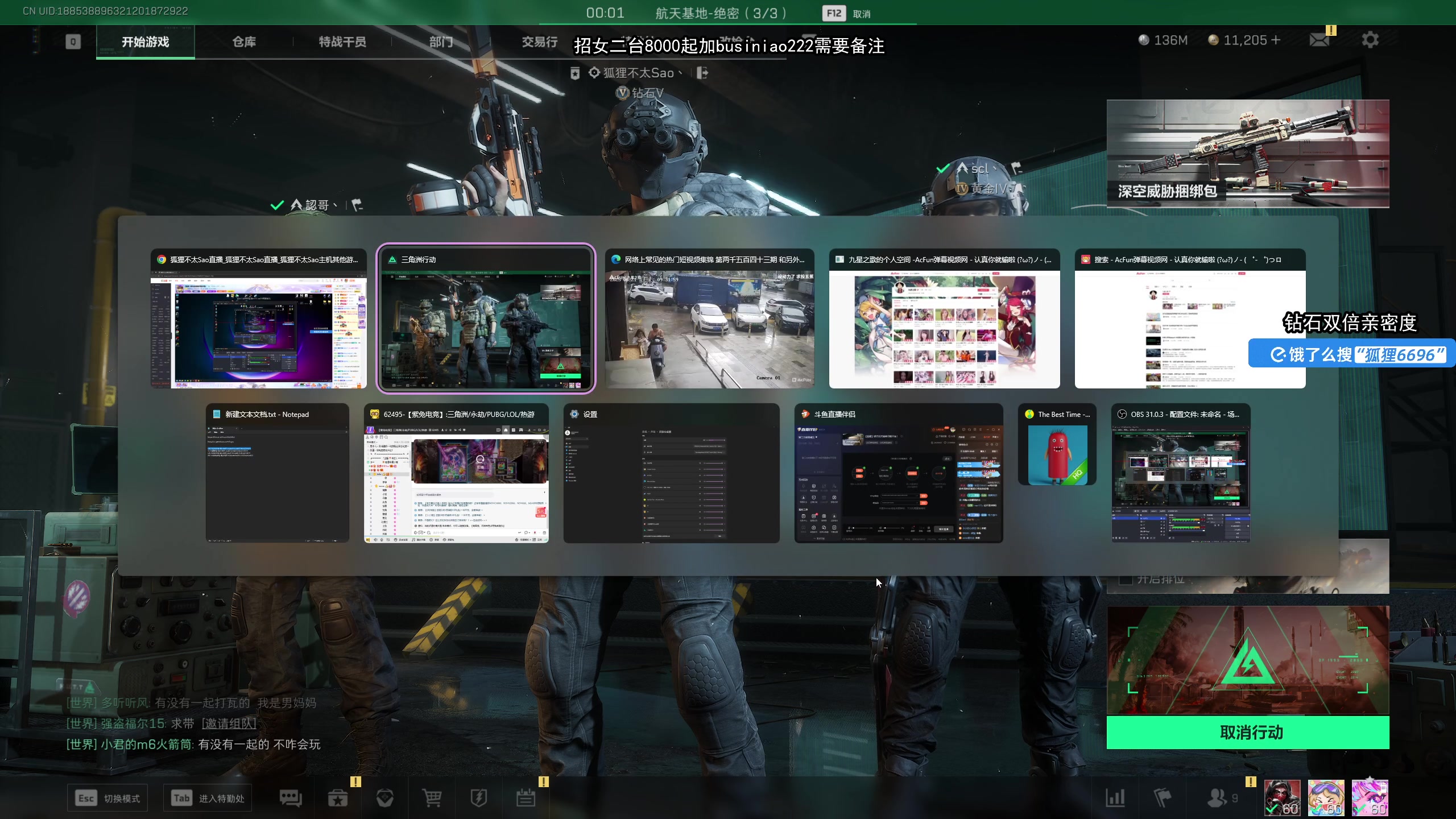The image size is (1456, 819).
Task: Switch to the 仓库 tab
Action: point(244,42)
